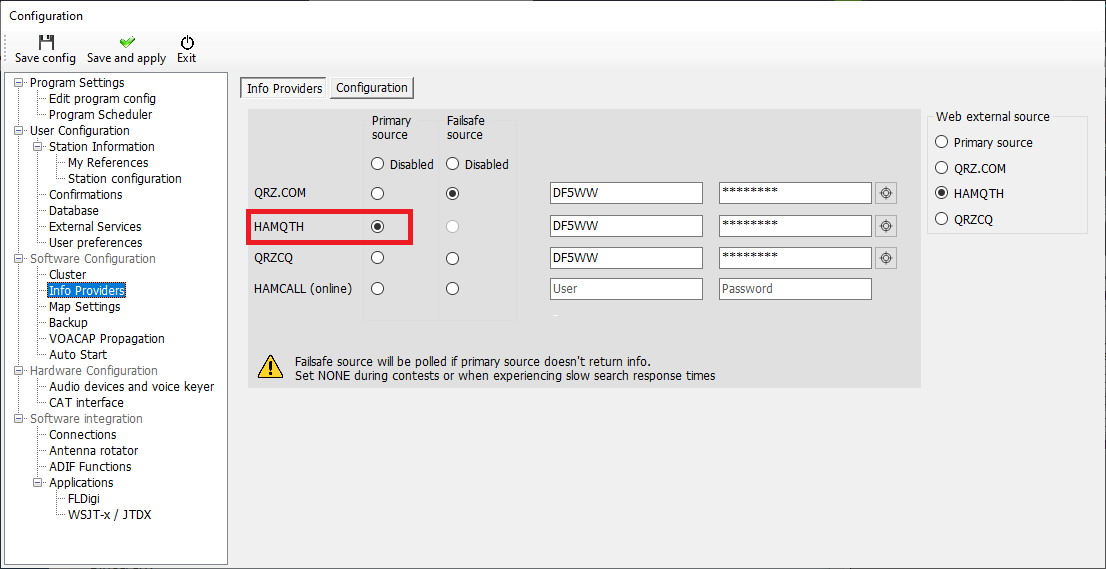
Task: Choose QRZCQ for Web external source
Action: tap(941, 219)
